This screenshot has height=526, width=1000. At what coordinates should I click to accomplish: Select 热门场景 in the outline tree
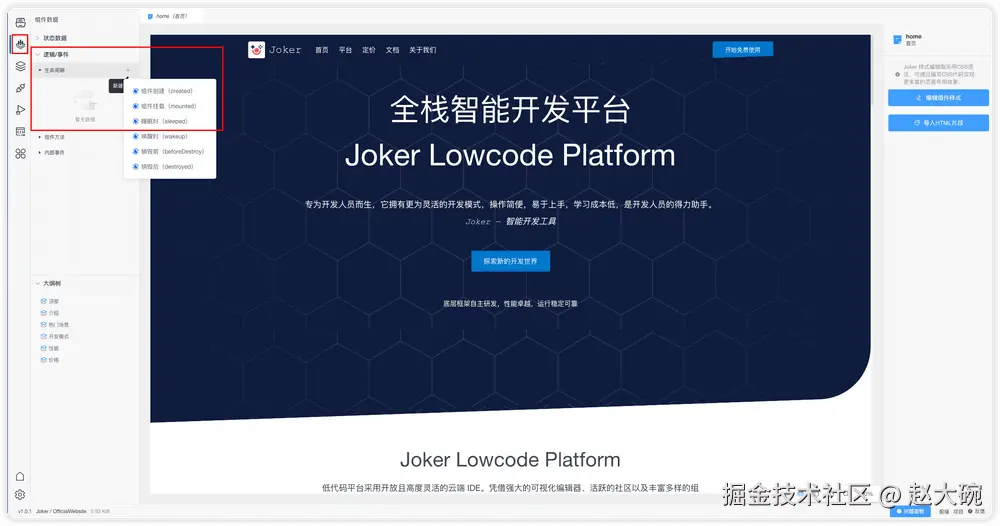click(59, 325)
